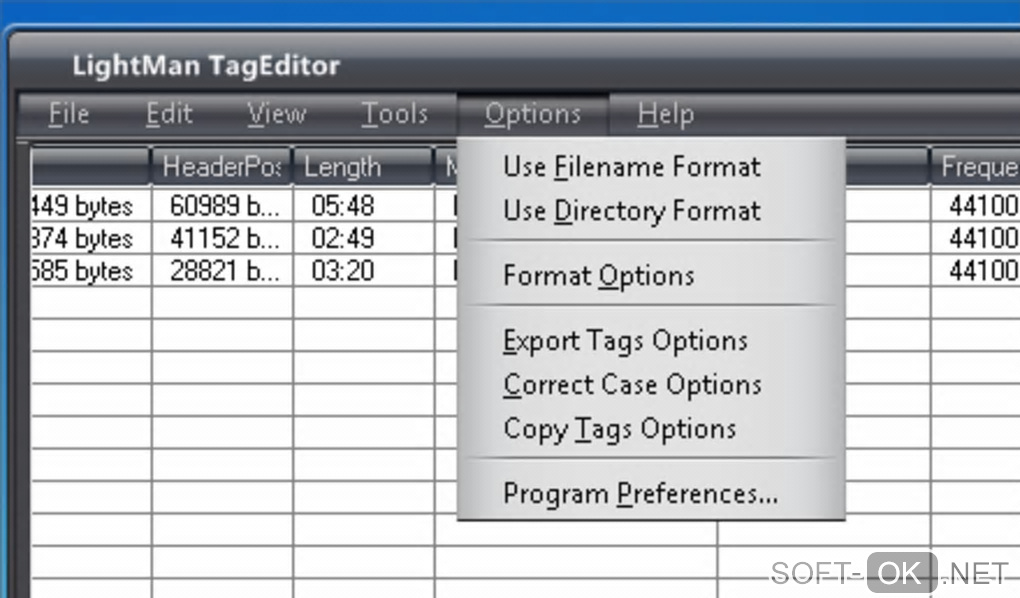Select the row with length 02:49
1020x598 pixels.
pos(342,238)
